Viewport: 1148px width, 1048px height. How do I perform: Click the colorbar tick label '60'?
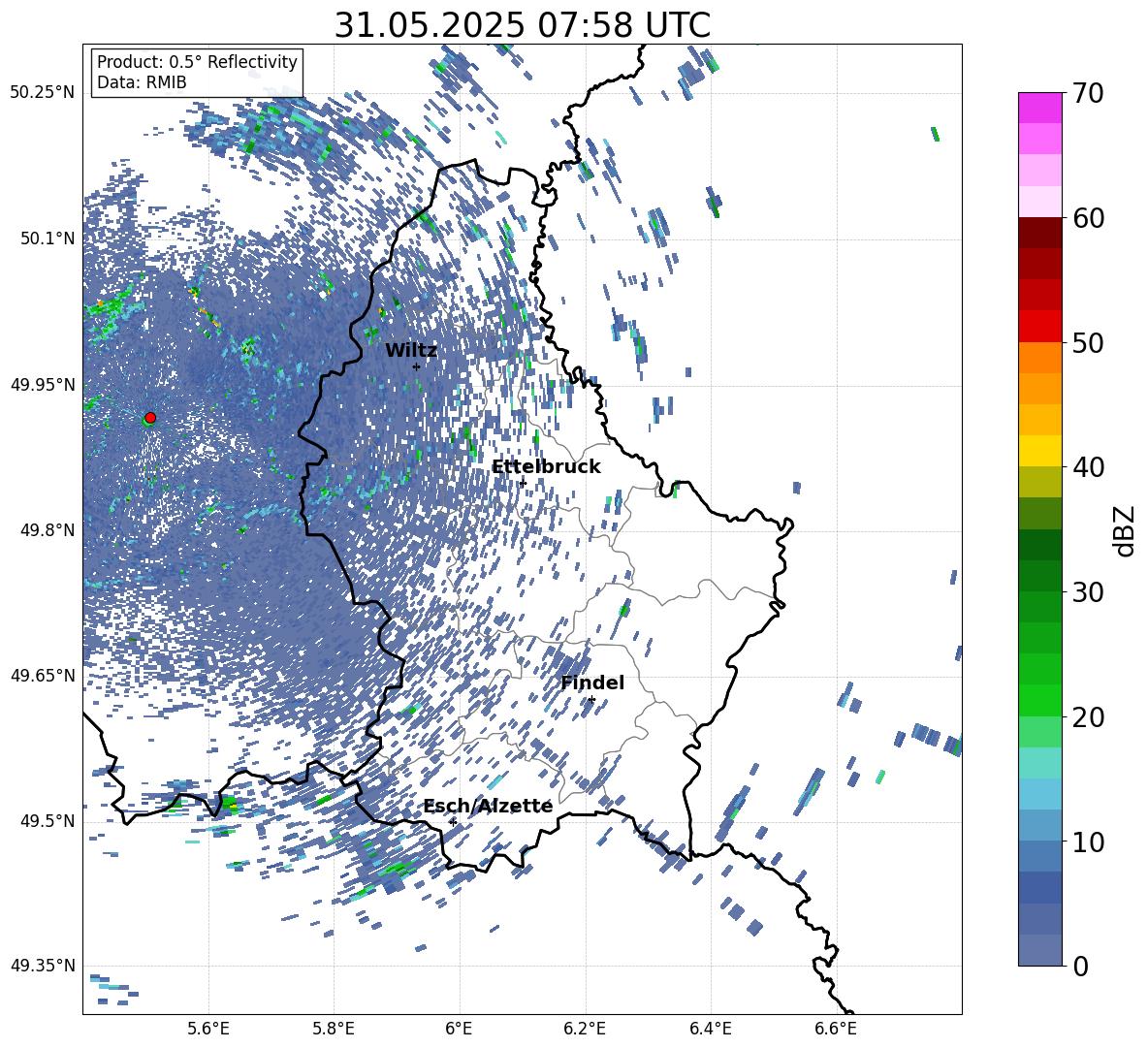(x=1088, y=218)
